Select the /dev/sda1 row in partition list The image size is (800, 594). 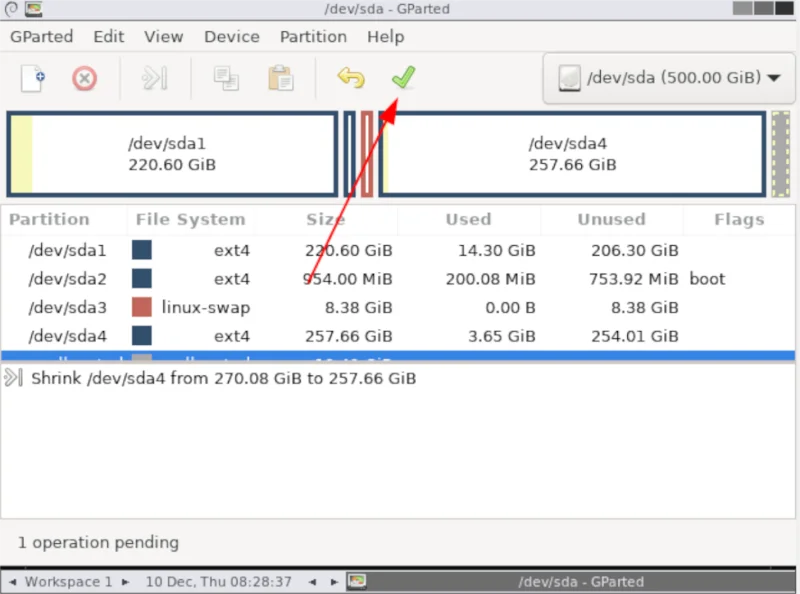(398, 251)
